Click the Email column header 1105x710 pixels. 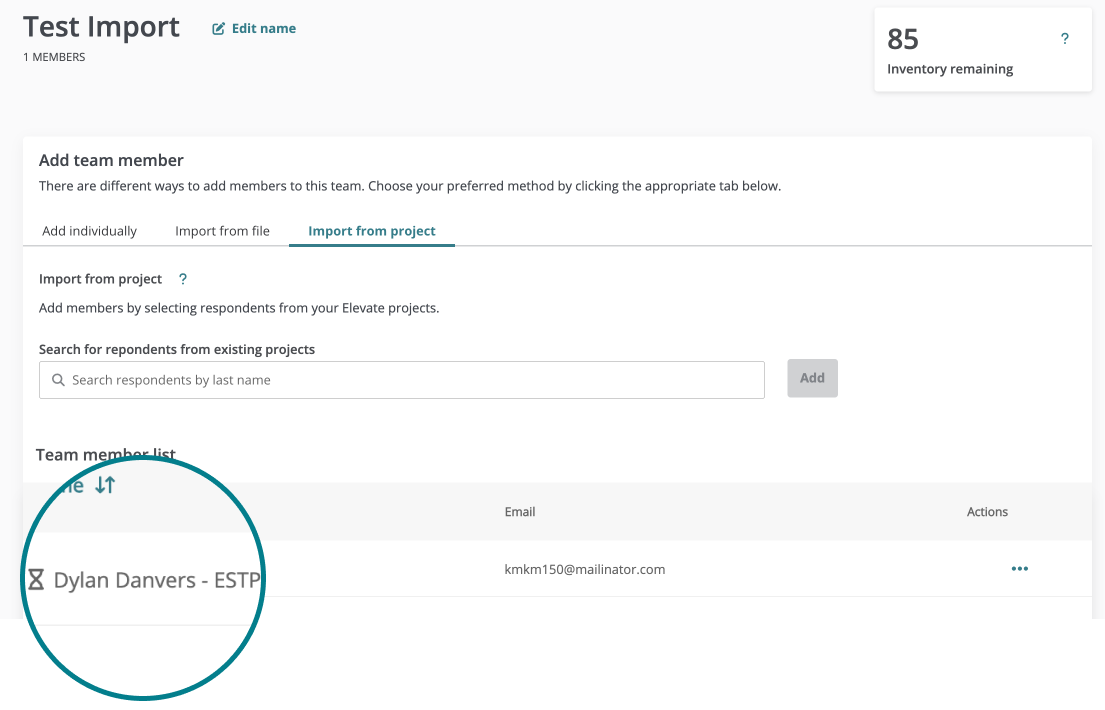click(520, 512)
